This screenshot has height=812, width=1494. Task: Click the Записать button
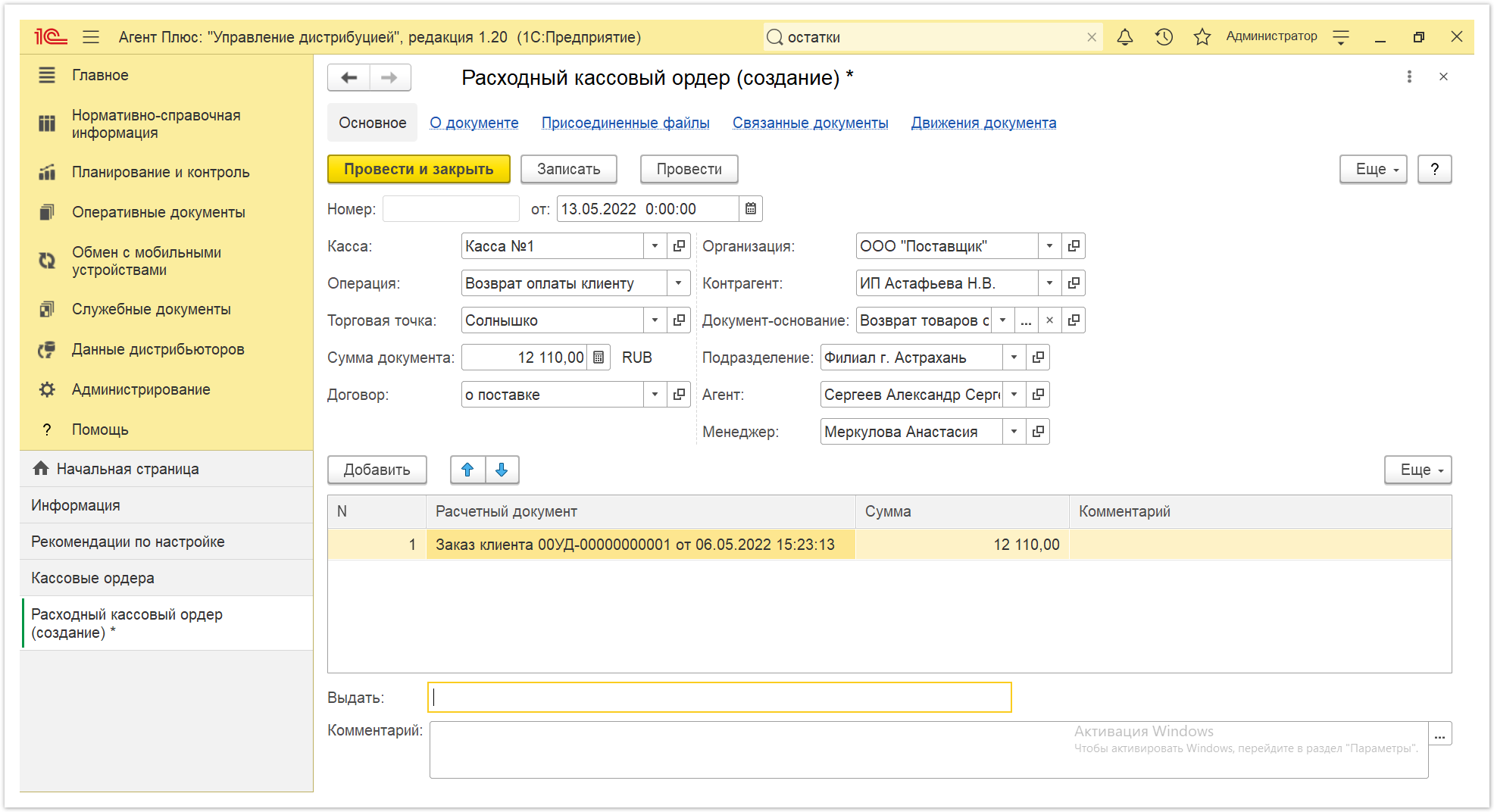(569, 169)
